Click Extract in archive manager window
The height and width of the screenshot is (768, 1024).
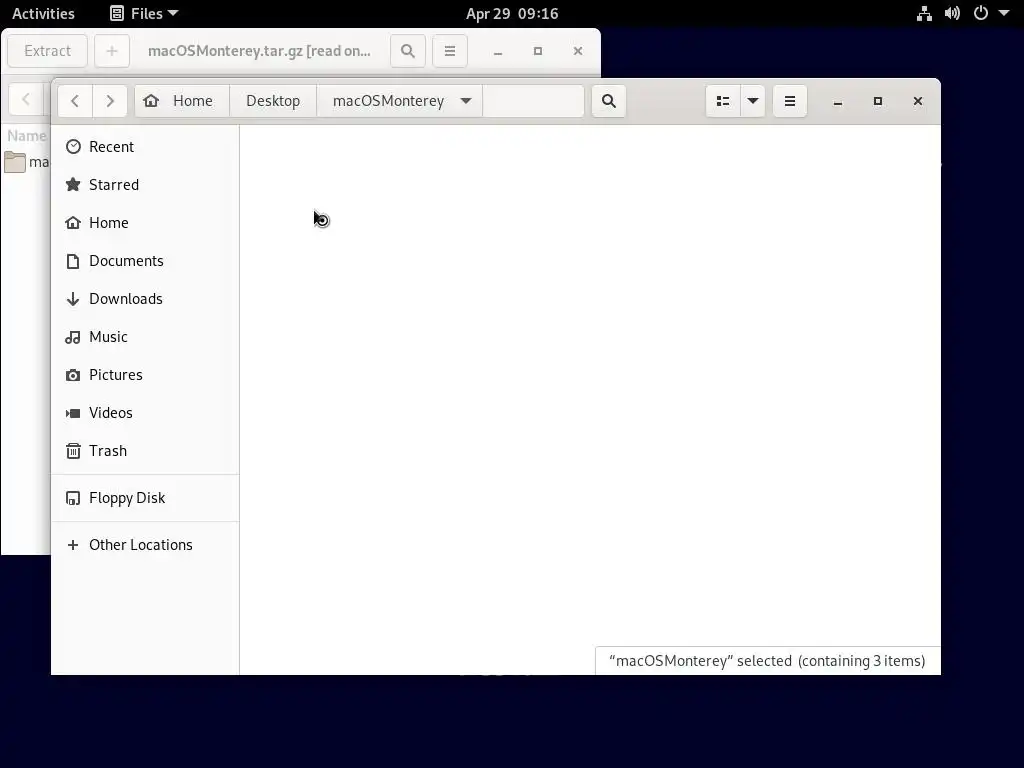pos(47,51)
